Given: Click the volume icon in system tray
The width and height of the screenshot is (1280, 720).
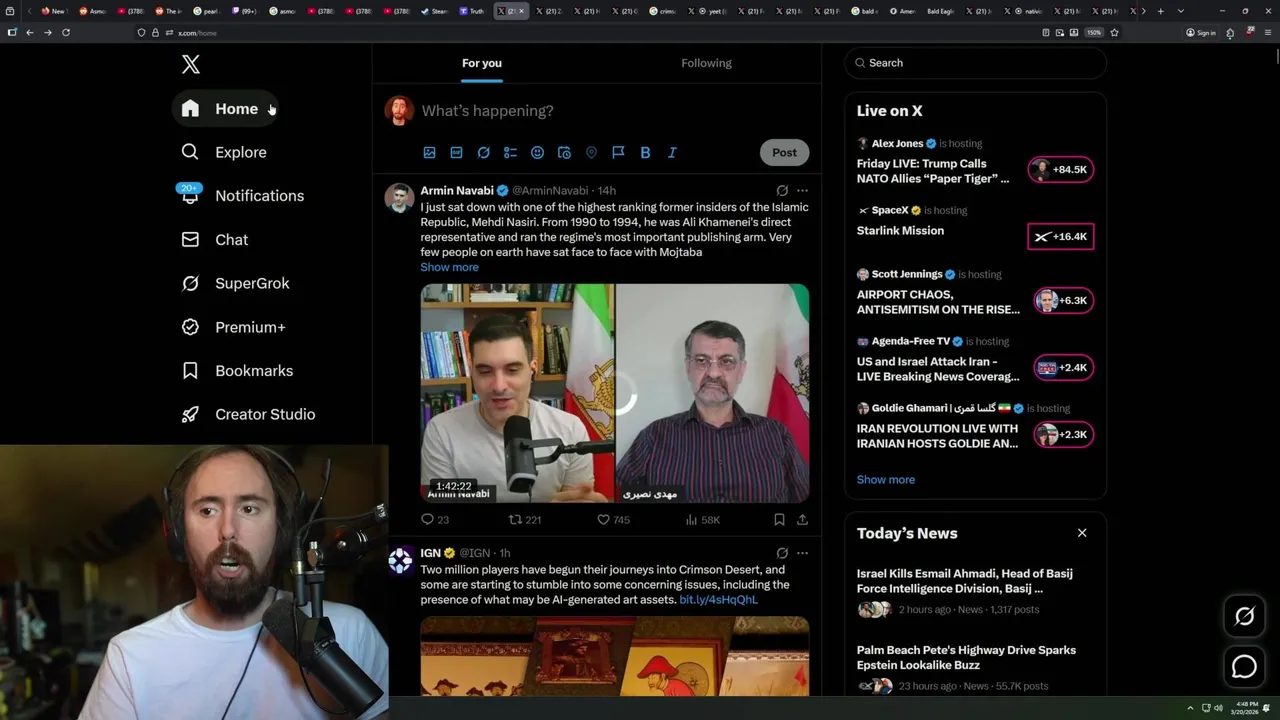Looking at the screenshot, I should (1218, 708).
